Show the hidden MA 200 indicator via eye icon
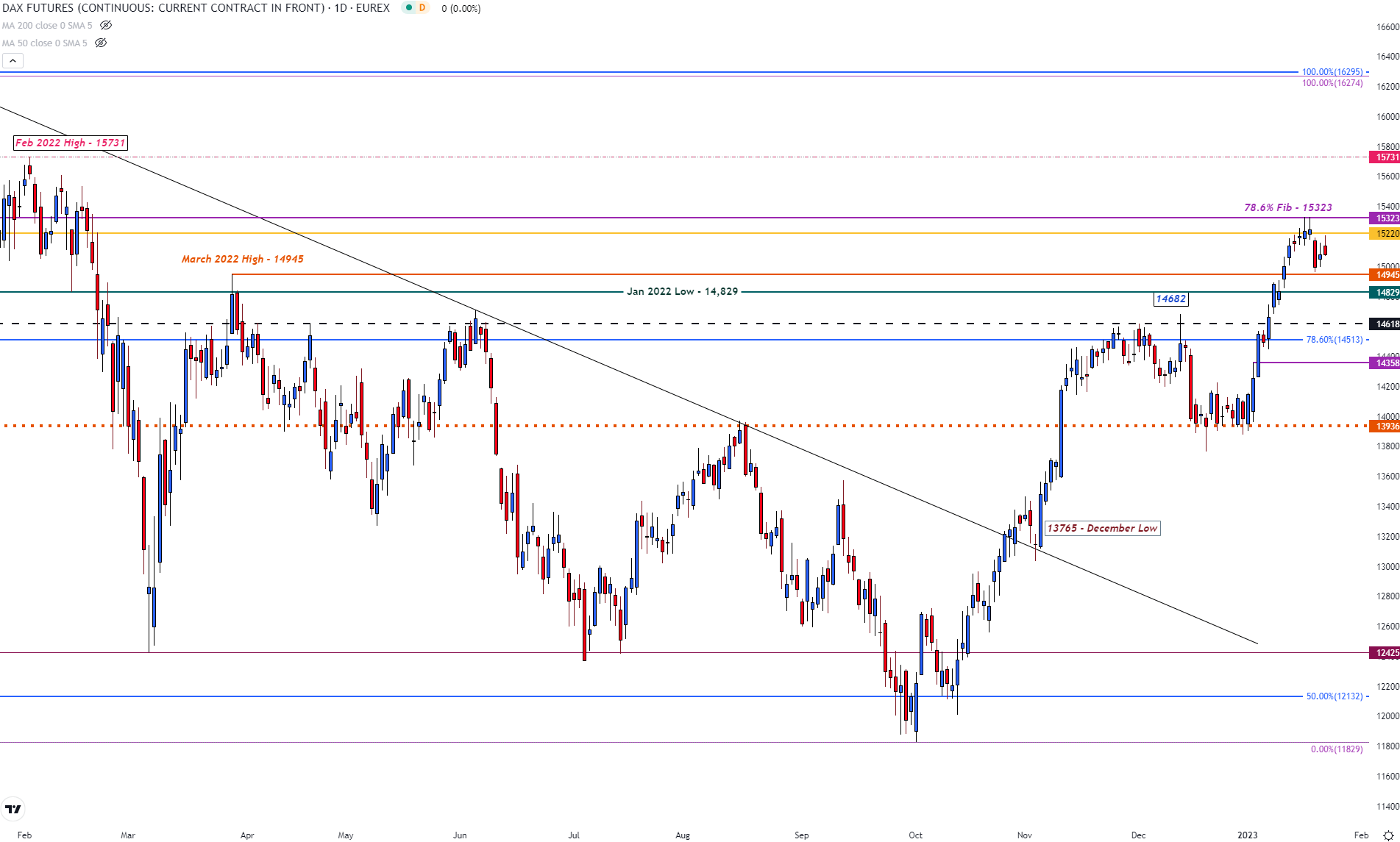 105,25
